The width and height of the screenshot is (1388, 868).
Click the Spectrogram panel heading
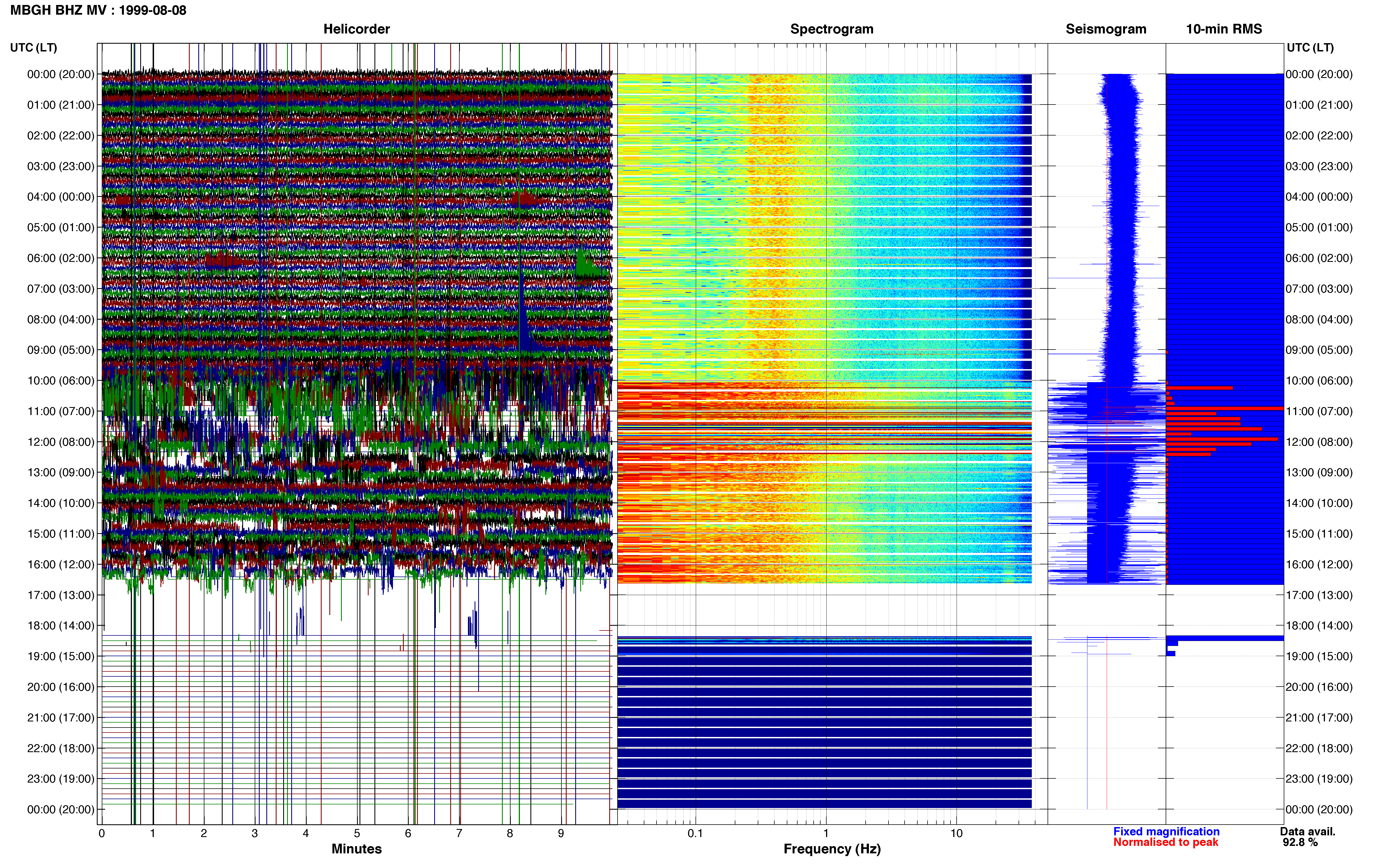pyautogui.click(x=832, y=29)
